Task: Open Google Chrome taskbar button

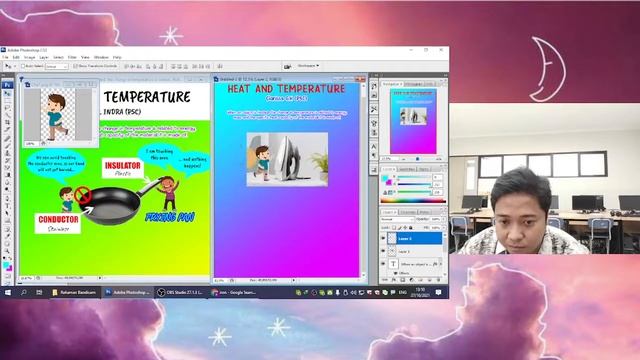Action: (x=234, y=292)
